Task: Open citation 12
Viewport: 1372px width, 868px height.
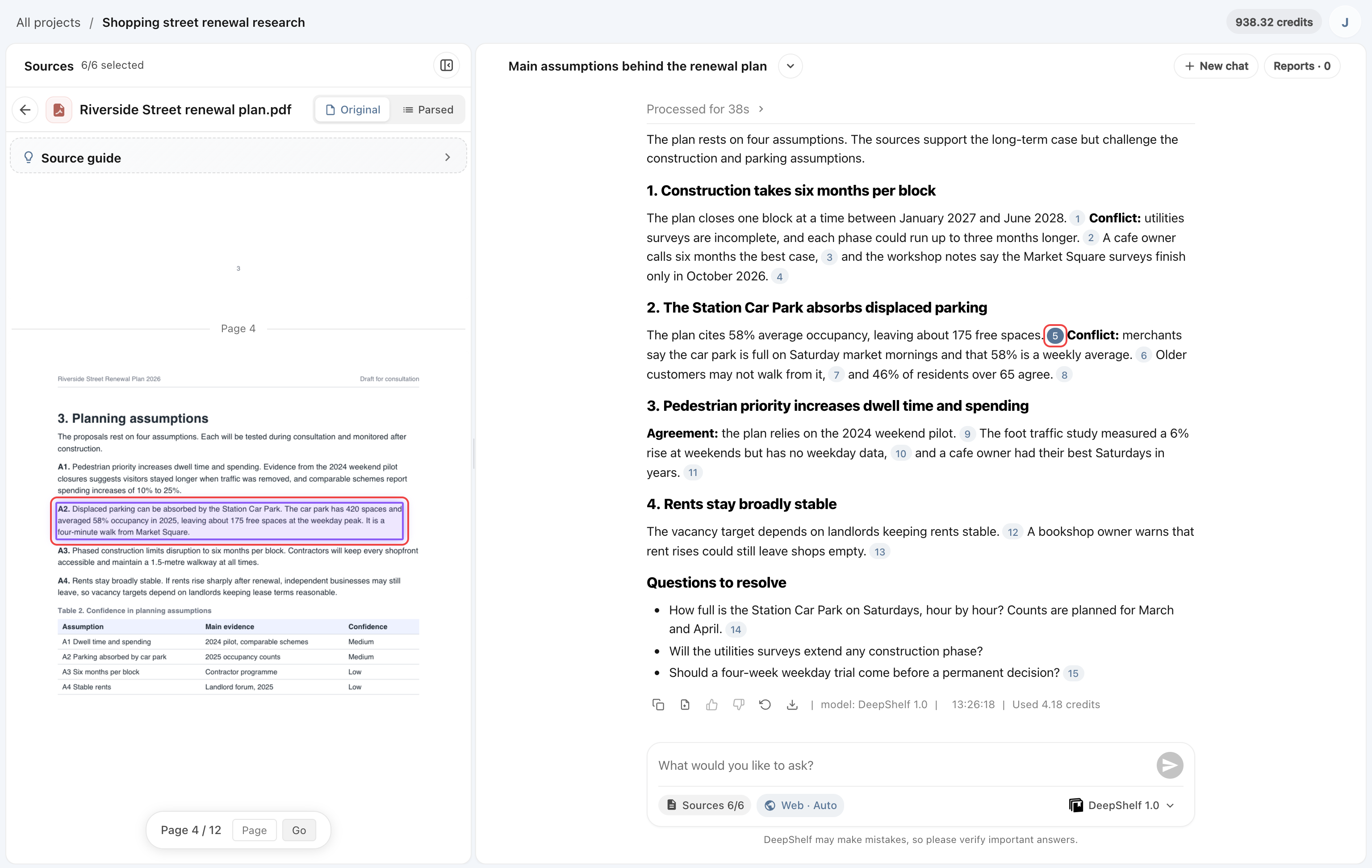Action: [1012, 532]
